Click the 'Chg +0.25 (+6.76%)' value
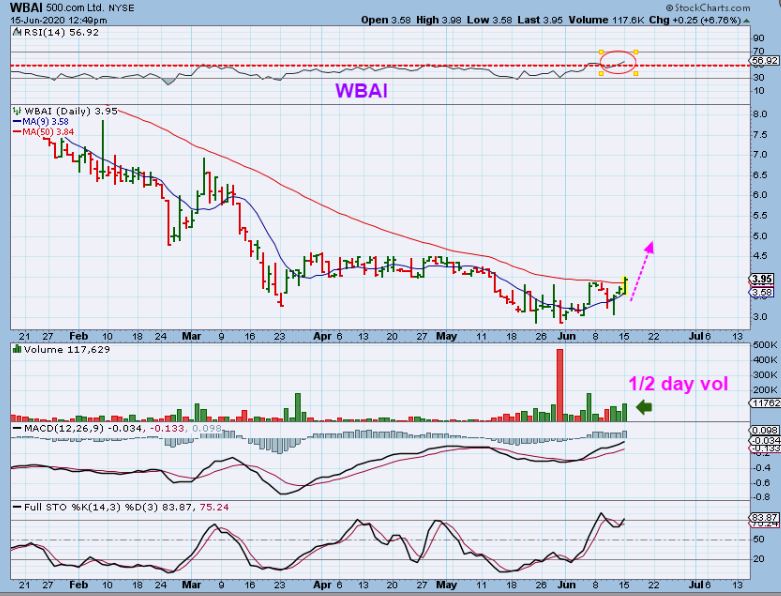This screenshot has height=596, width=781. pyautogui.click(x=695, y=20)
